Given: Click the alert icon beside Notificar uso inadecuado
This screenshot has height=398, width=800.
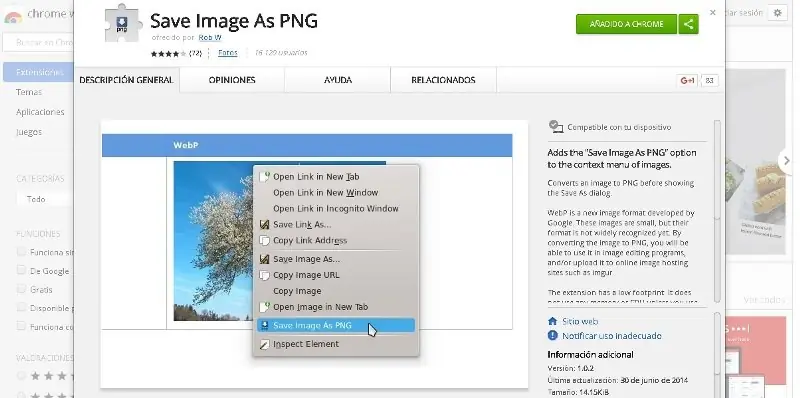Looking at the screenshot, I should [x=552, y=335].
